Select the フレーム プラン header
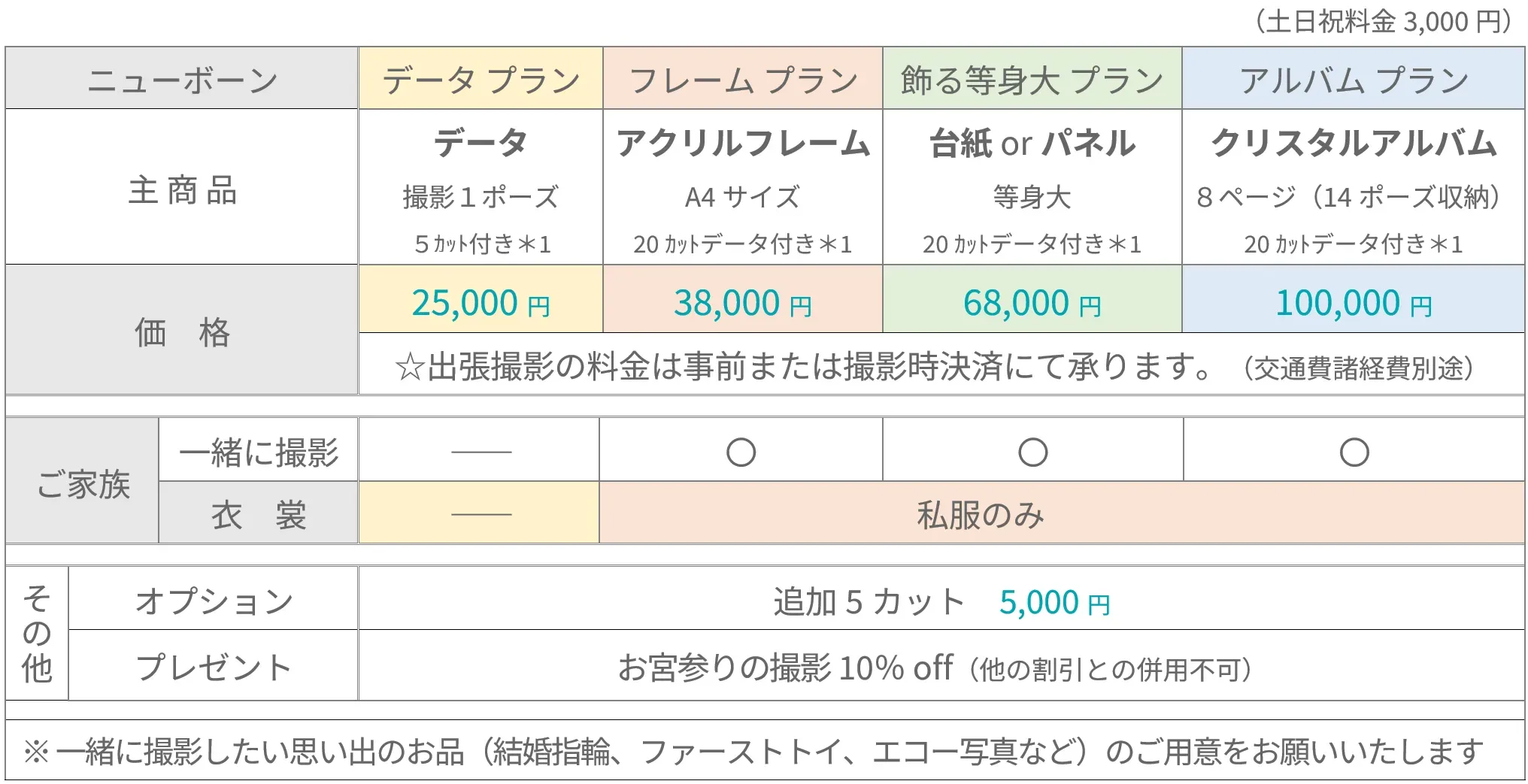 click(743, 80)
